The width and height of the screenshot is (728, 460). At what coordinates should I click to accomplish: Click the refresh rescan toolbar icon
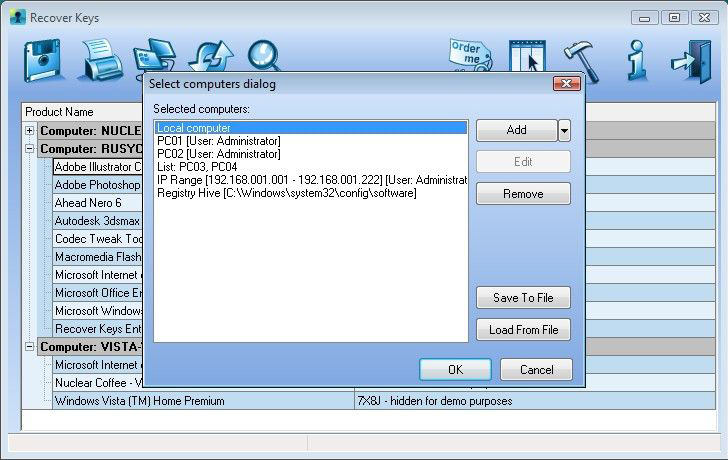212,57
